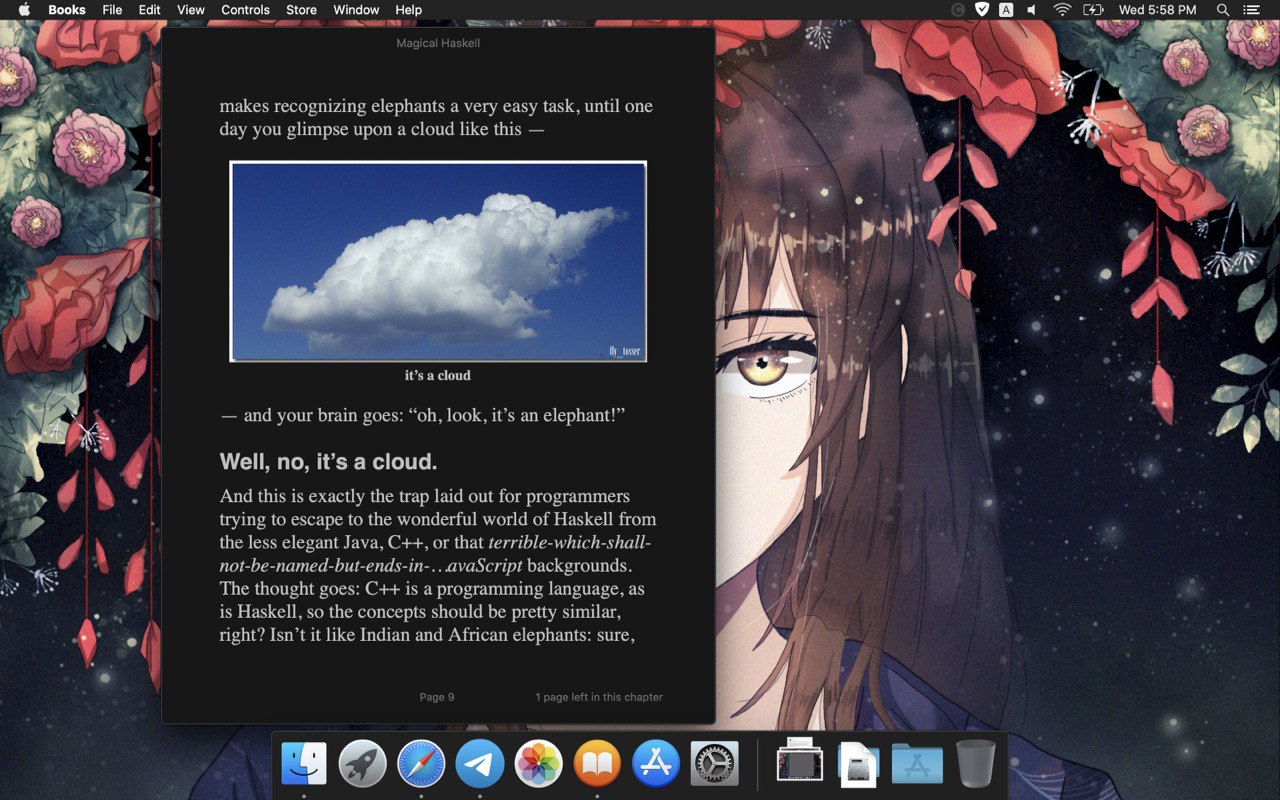Viewport: 1280px width, 800px height.
Task: Click the Wed 5:58 PM clock
Action: (x=1157, y=10)
